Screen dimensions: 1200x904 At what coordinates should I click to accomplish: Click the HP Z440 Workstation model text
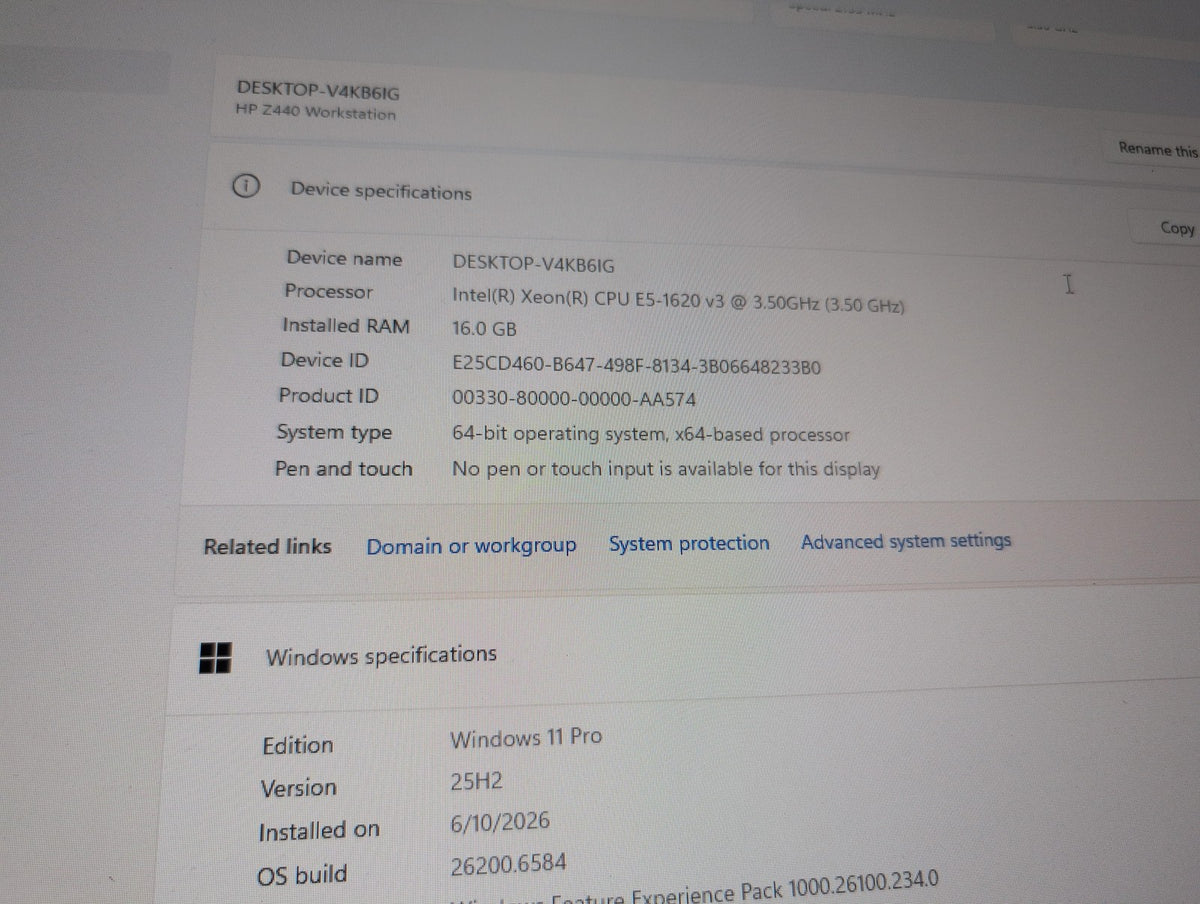point(315,113)
